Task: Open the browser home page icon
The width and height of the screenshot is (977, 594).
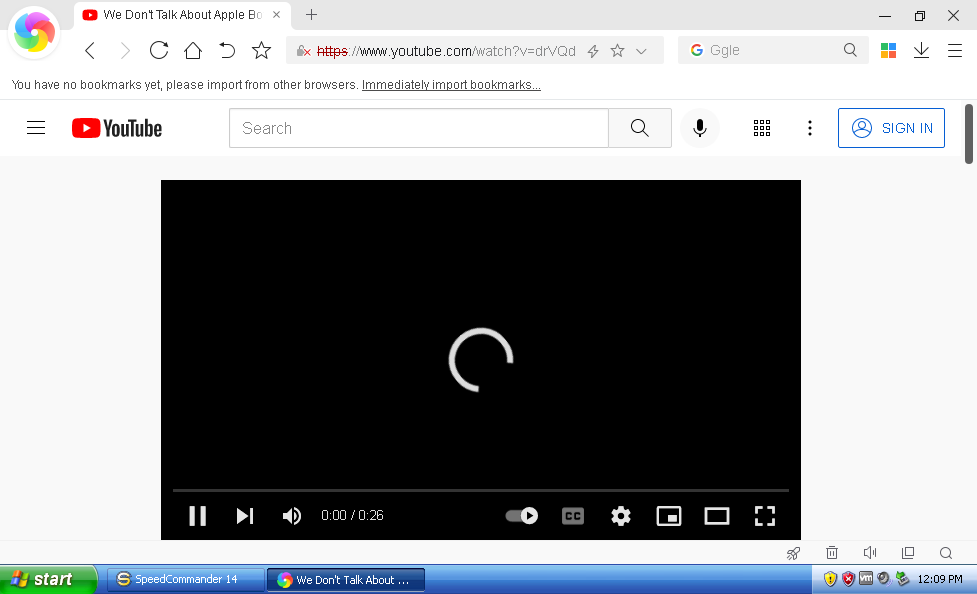Action: (193, 50)
